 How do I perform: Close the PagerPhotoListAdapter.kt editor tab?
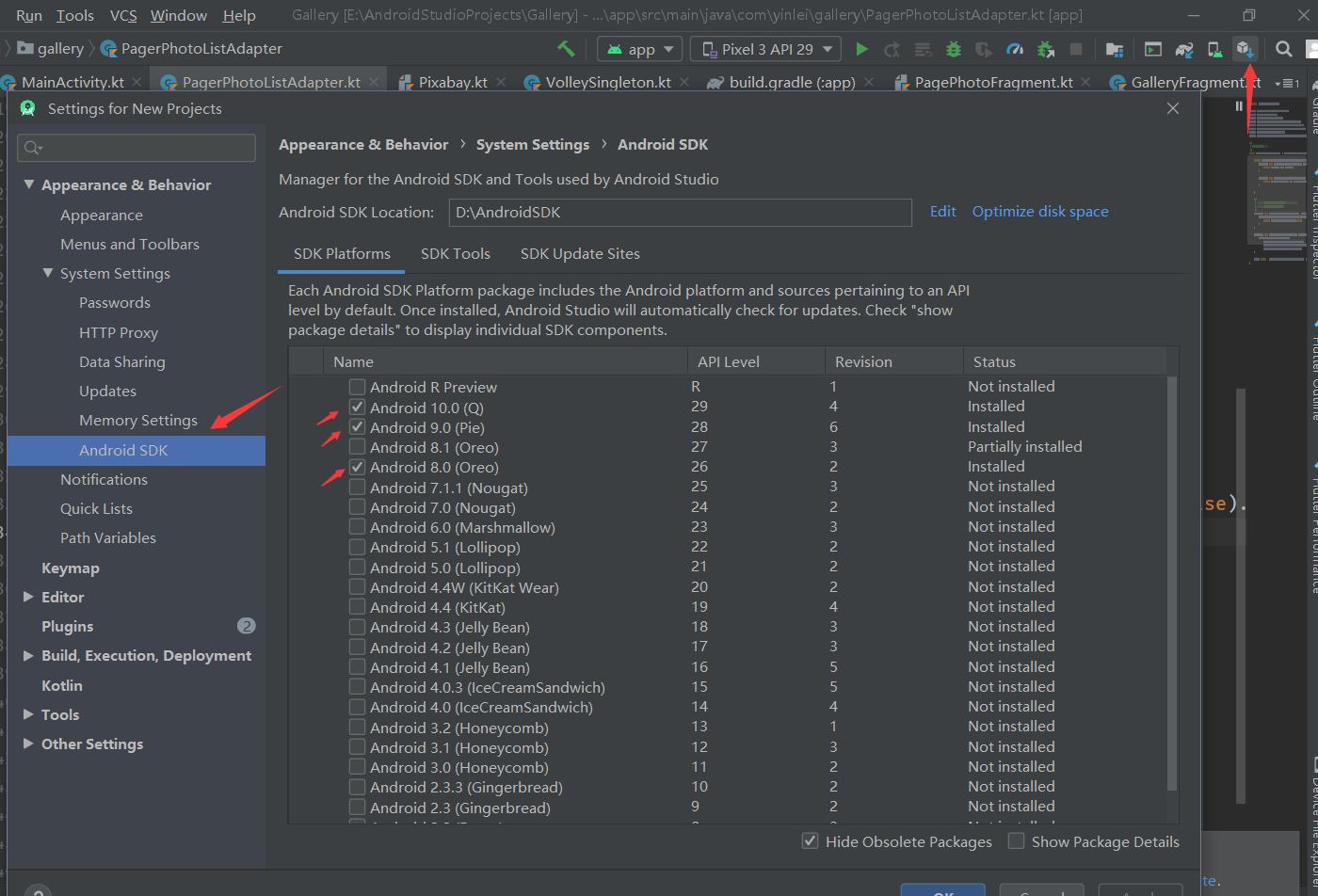tap(374, 83)
